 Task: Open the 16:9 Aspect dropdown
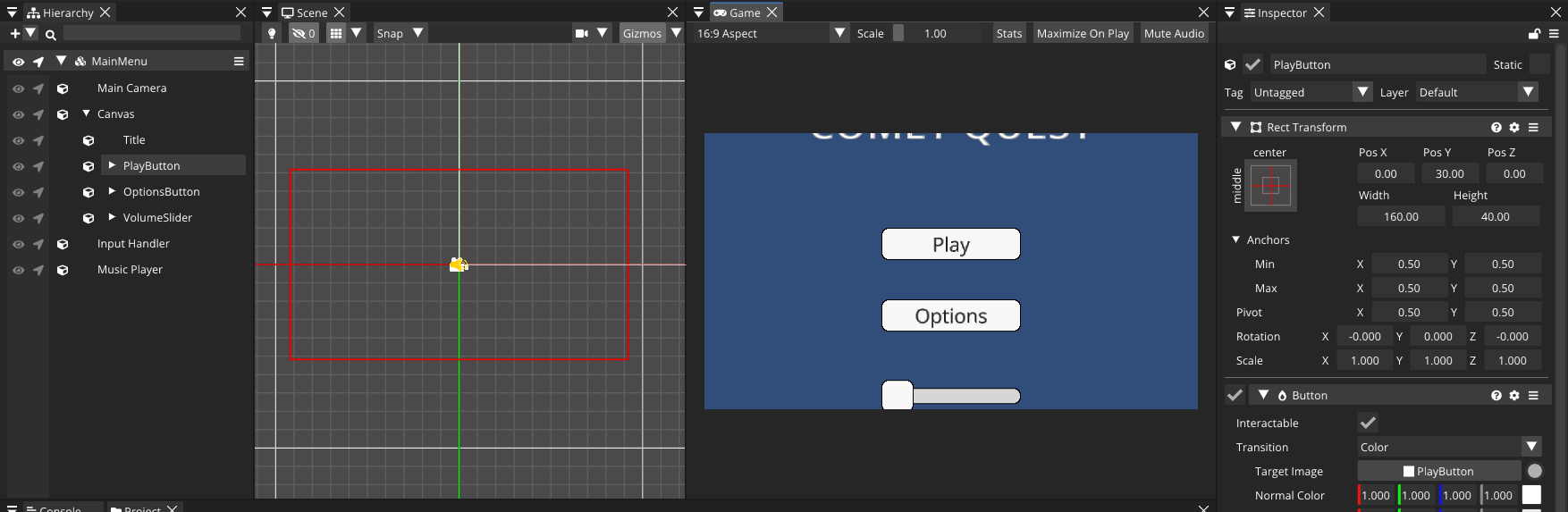coord(771,33)
